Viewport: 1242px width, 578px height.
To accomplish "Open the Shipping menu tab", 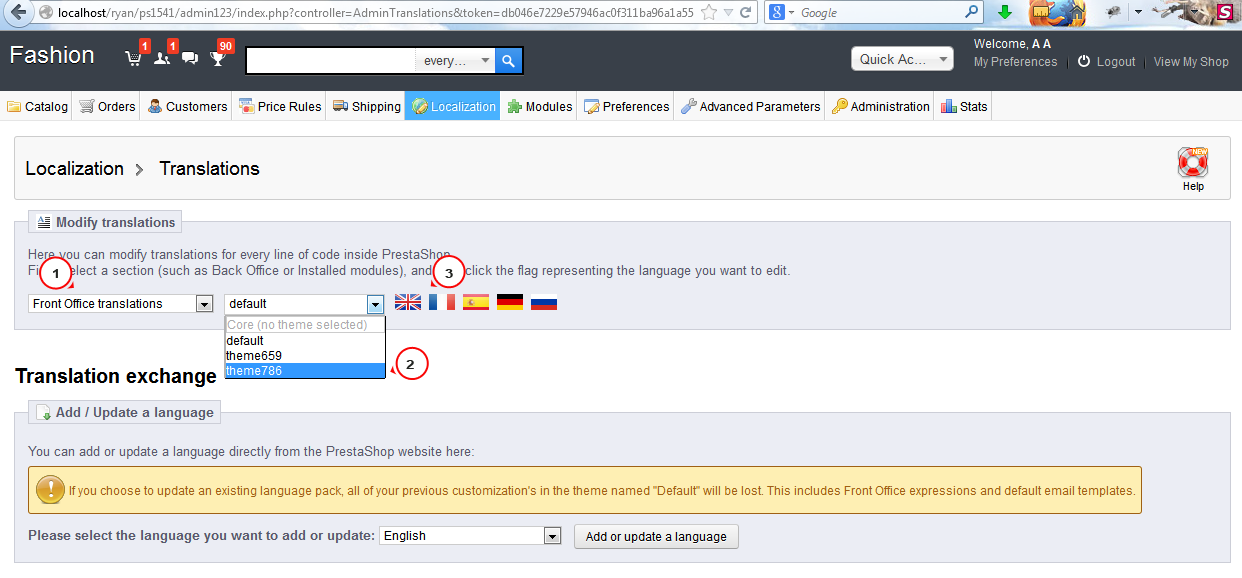I will (x=367, y=107).
